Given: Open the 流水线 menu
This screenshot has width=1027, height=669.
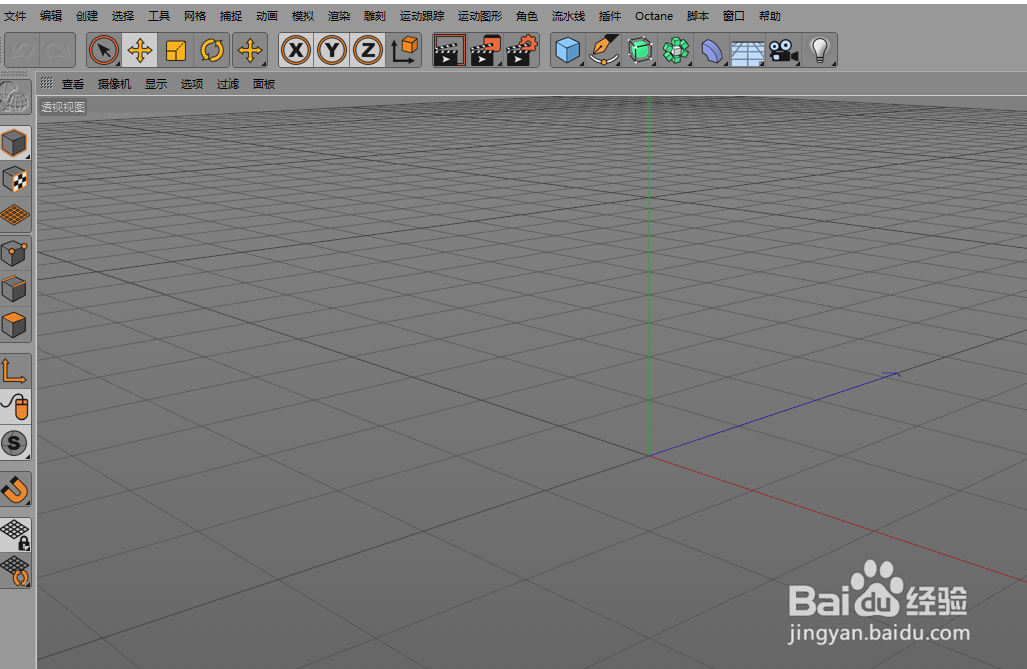Looking at the screenshot, I should tap(568, 16).
